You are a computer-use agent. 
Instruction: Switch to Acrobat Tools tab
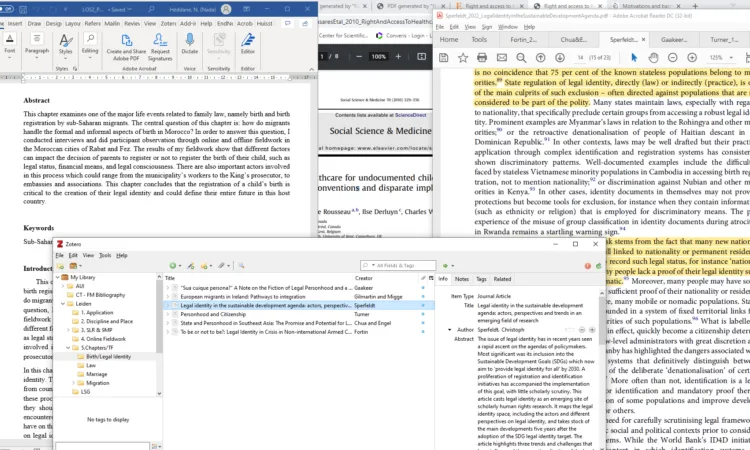pos(479,40)
